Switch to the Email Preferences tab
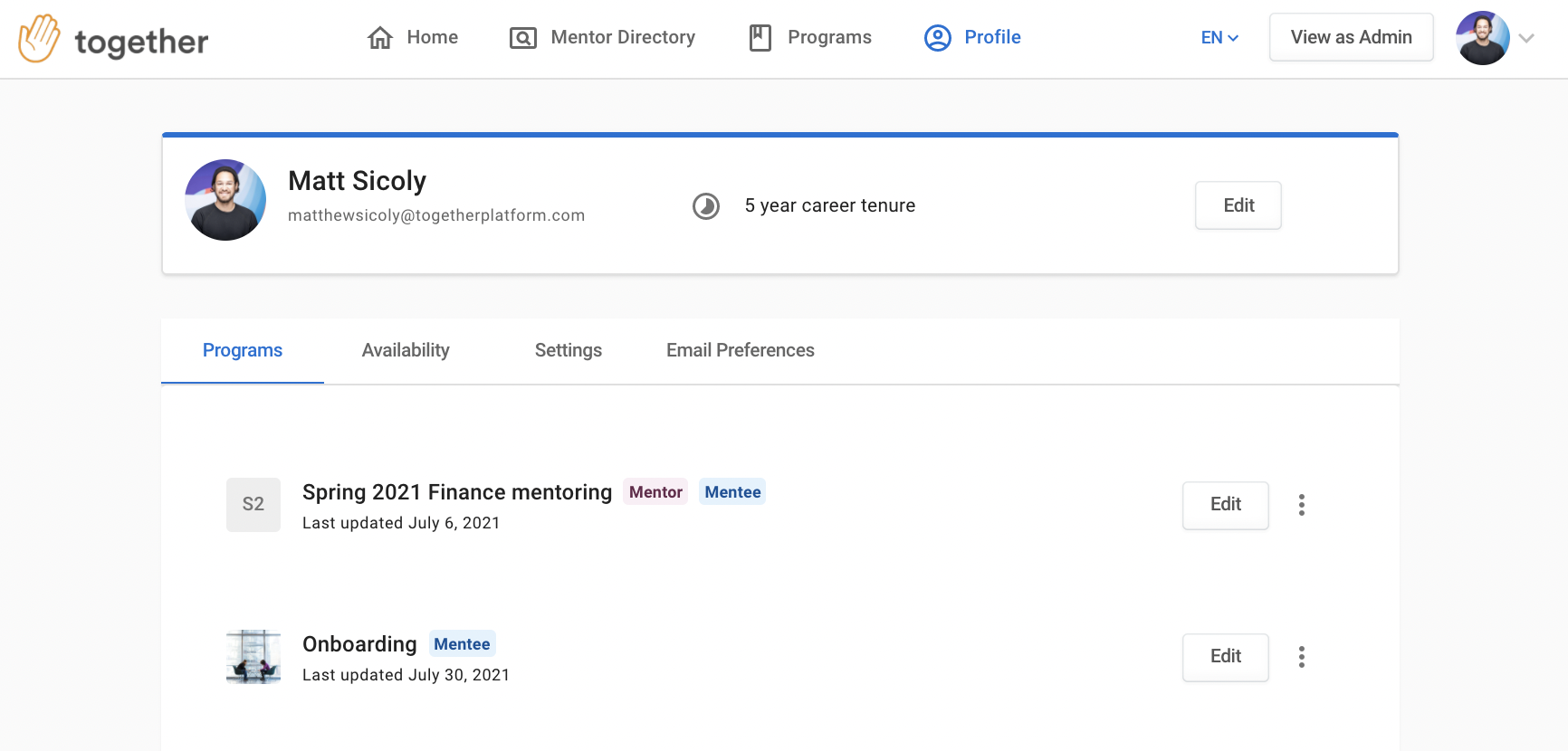The height and width of the screenshot is (751, 1568). coord(741,350)
